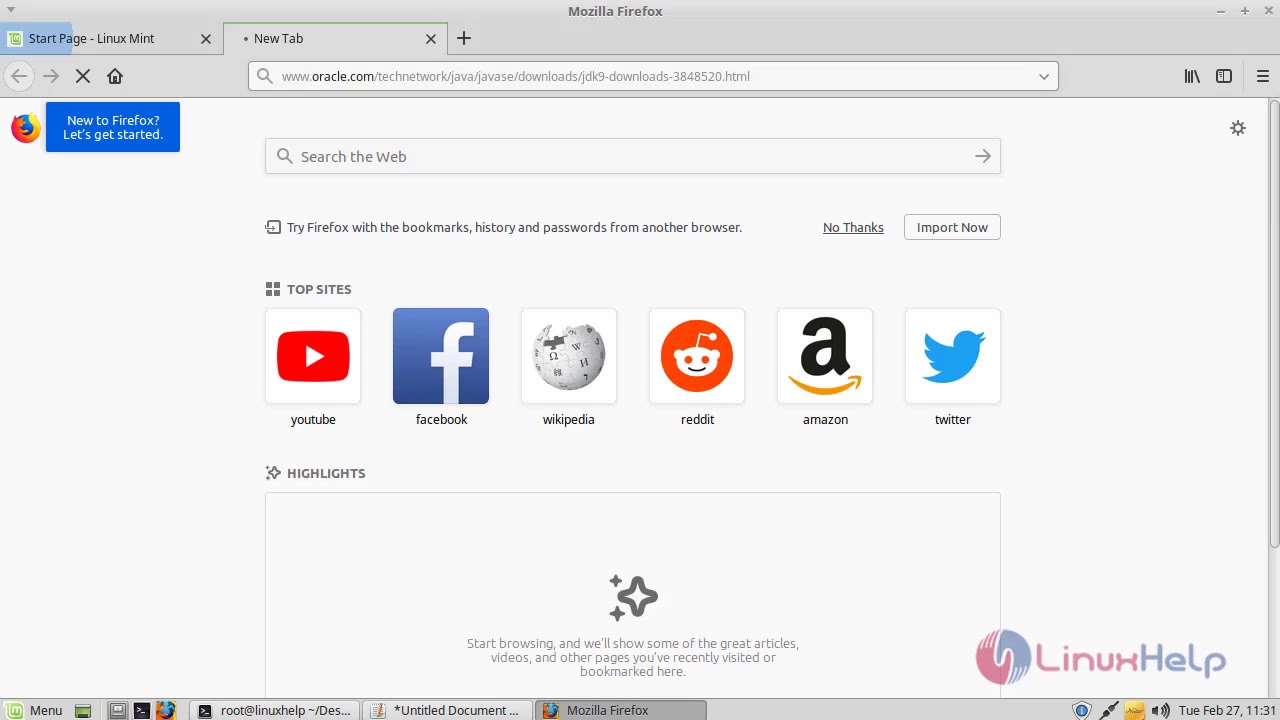Close the Start Page - Linux Mint tab
This screenshot has height=720, width=1280.
[x=206, y=38]
